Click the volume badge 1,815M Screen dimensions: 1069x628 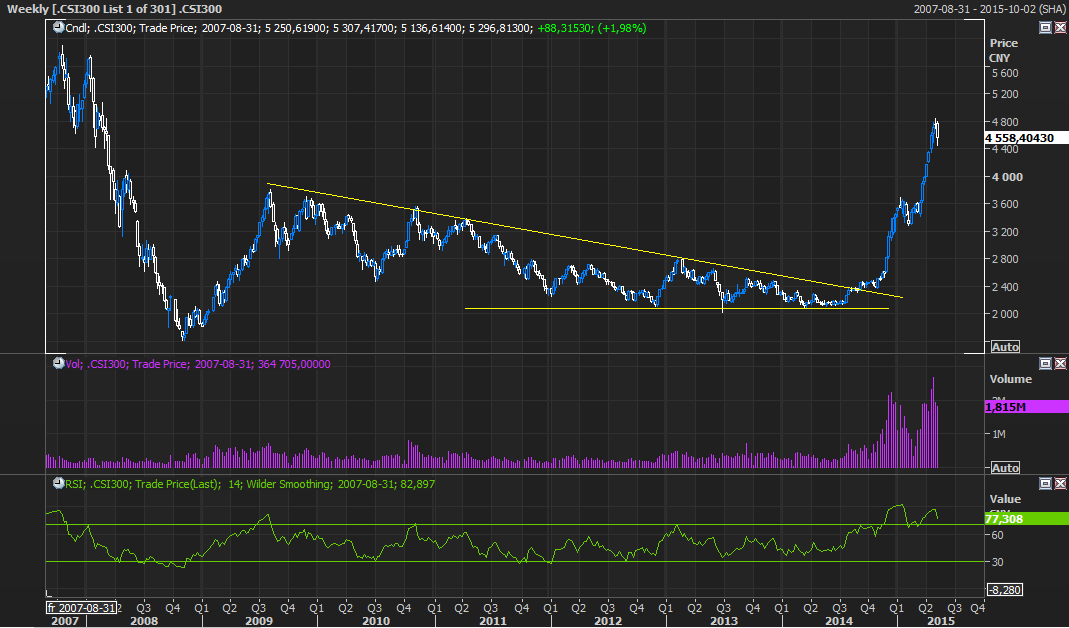point(1026,406)
